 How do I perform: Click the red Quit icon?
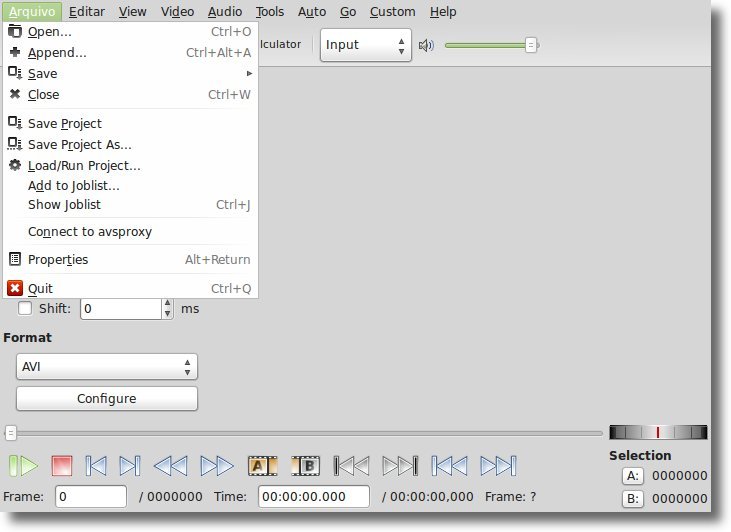tap(15, 288)
